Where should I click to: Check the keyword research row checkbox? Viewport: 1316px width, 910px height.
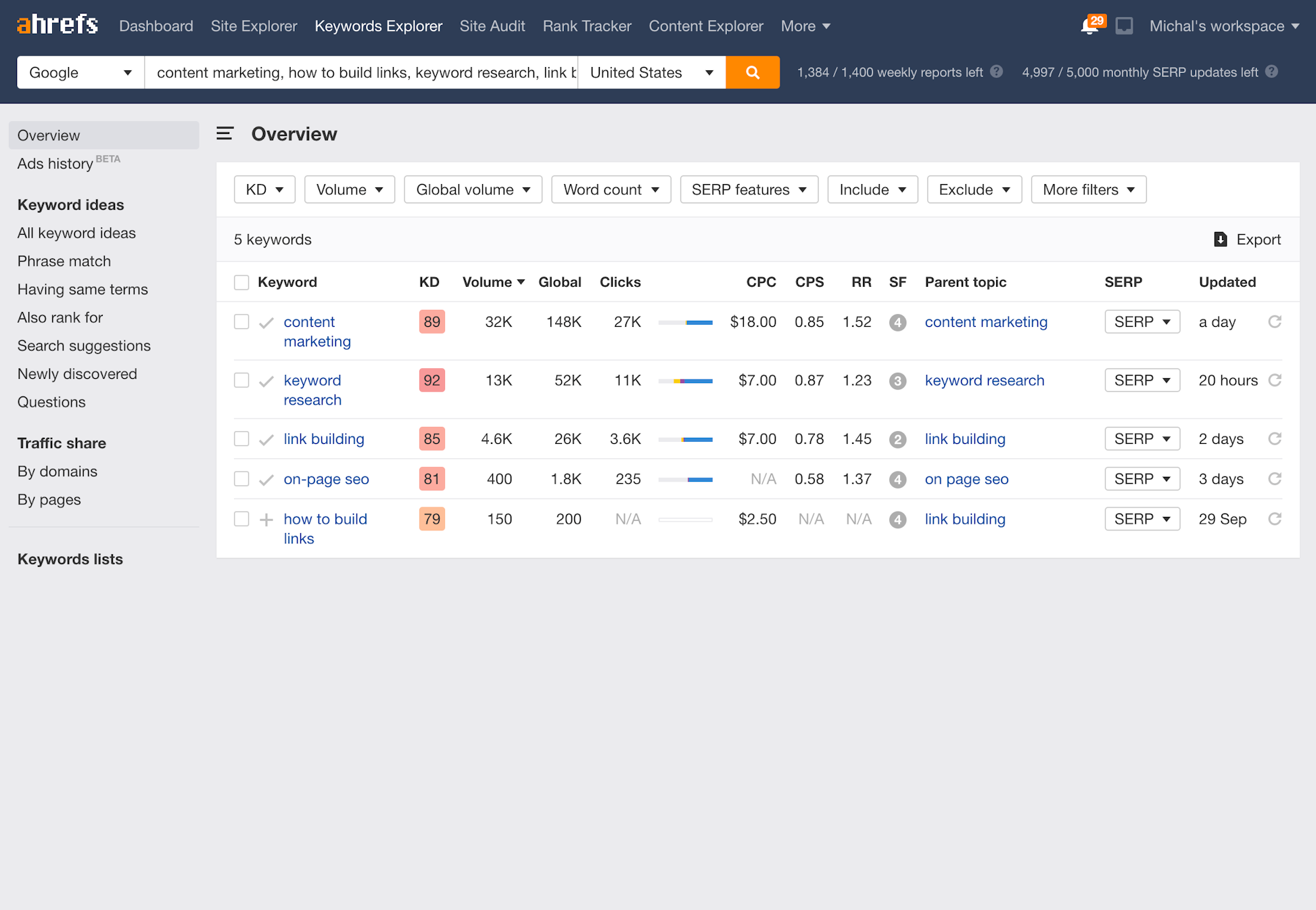tap(241, 380)
